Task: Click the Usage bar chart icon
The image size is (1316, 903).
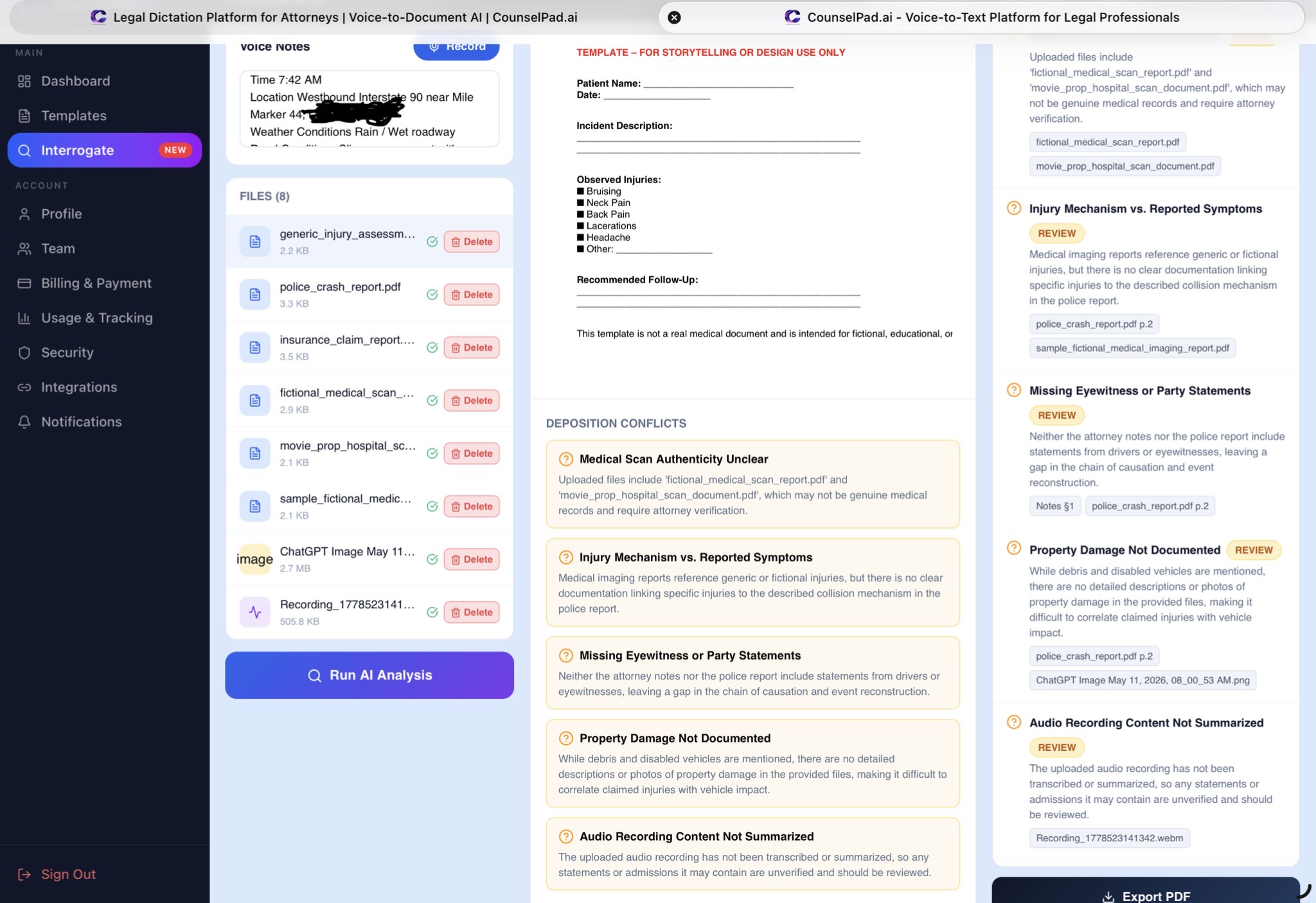Action: click(24, 318)
